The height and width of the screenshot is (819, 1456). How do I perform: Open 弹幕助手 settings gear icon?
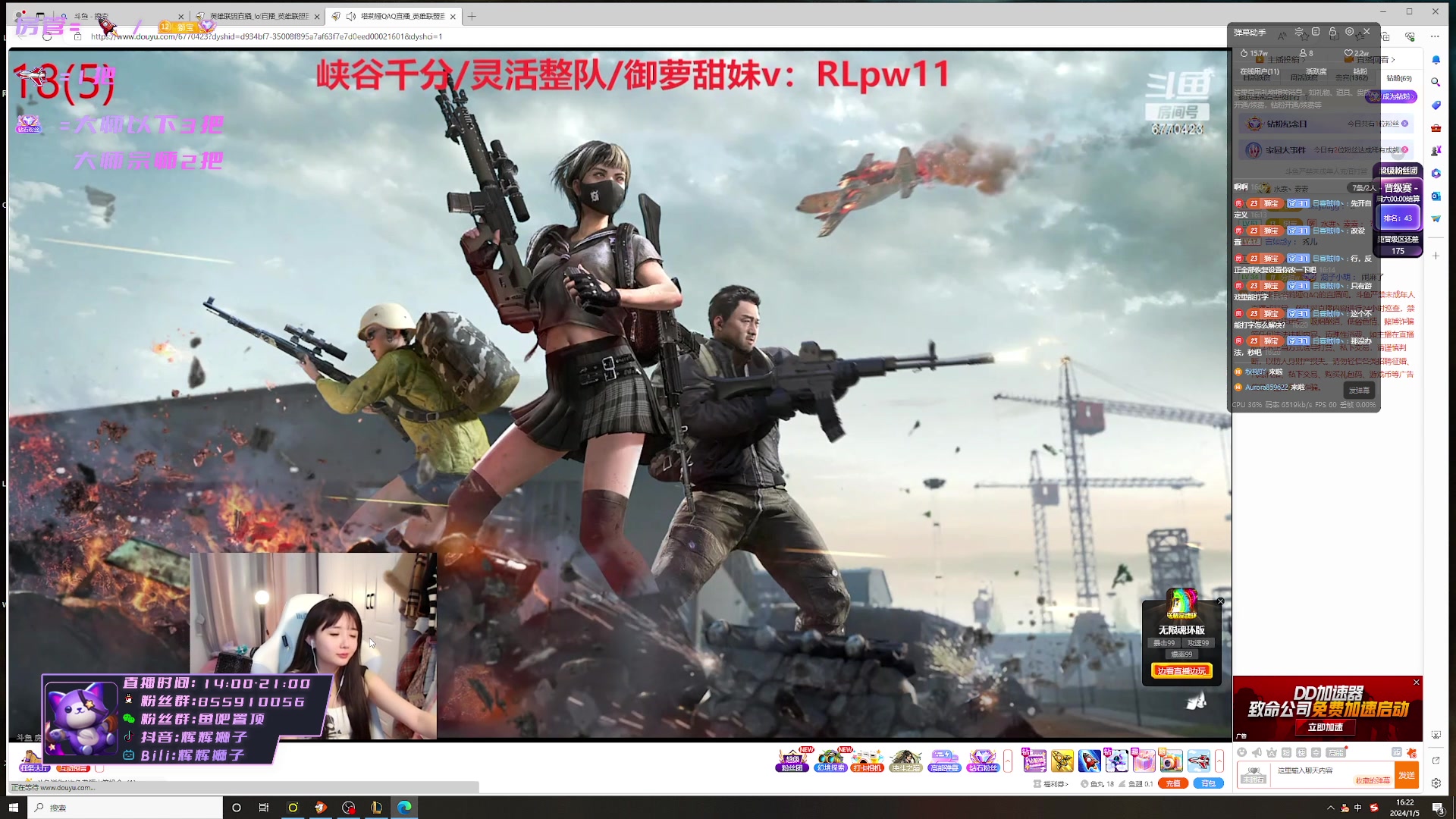[1349, 32]
